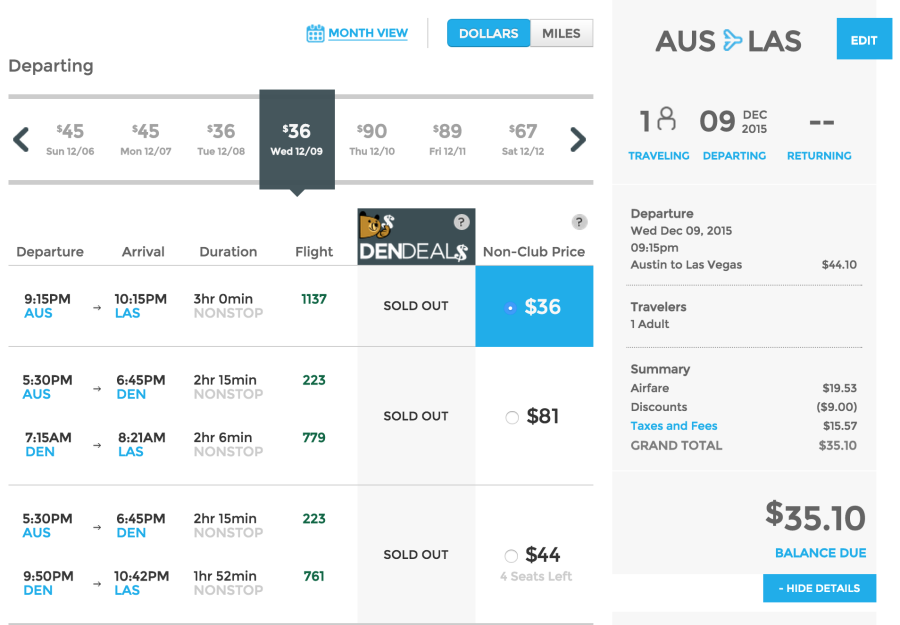Click the help icon above Non-Club Price
The height and width of the screenshot is (625, 900).
(579, 222)
